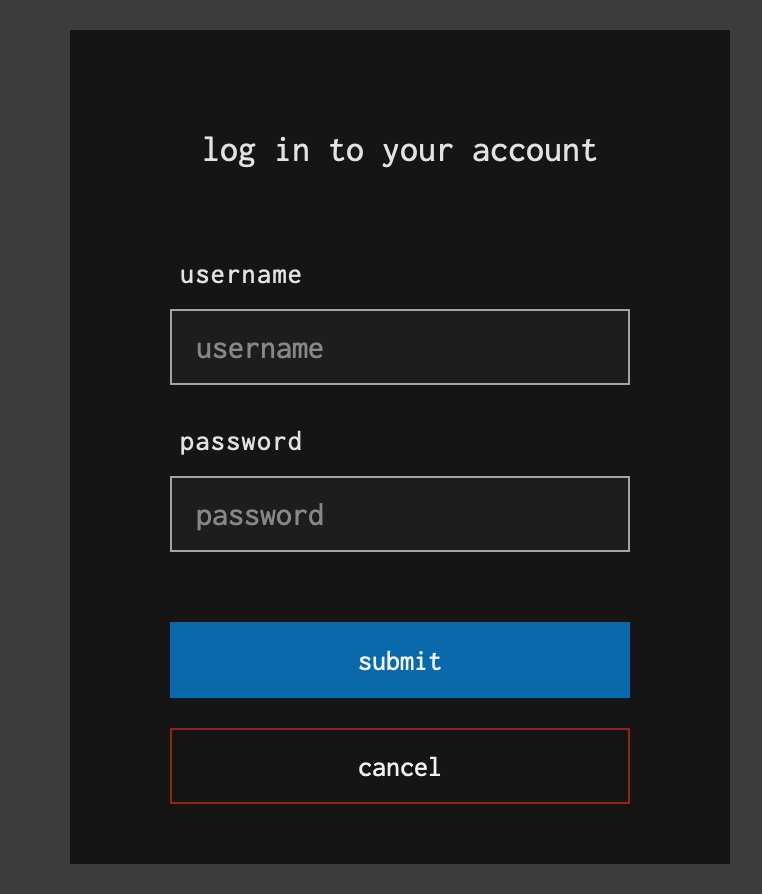Click the area between submit and cancel
The height and width of the screenshot is (894, 762).
[399, 715]
